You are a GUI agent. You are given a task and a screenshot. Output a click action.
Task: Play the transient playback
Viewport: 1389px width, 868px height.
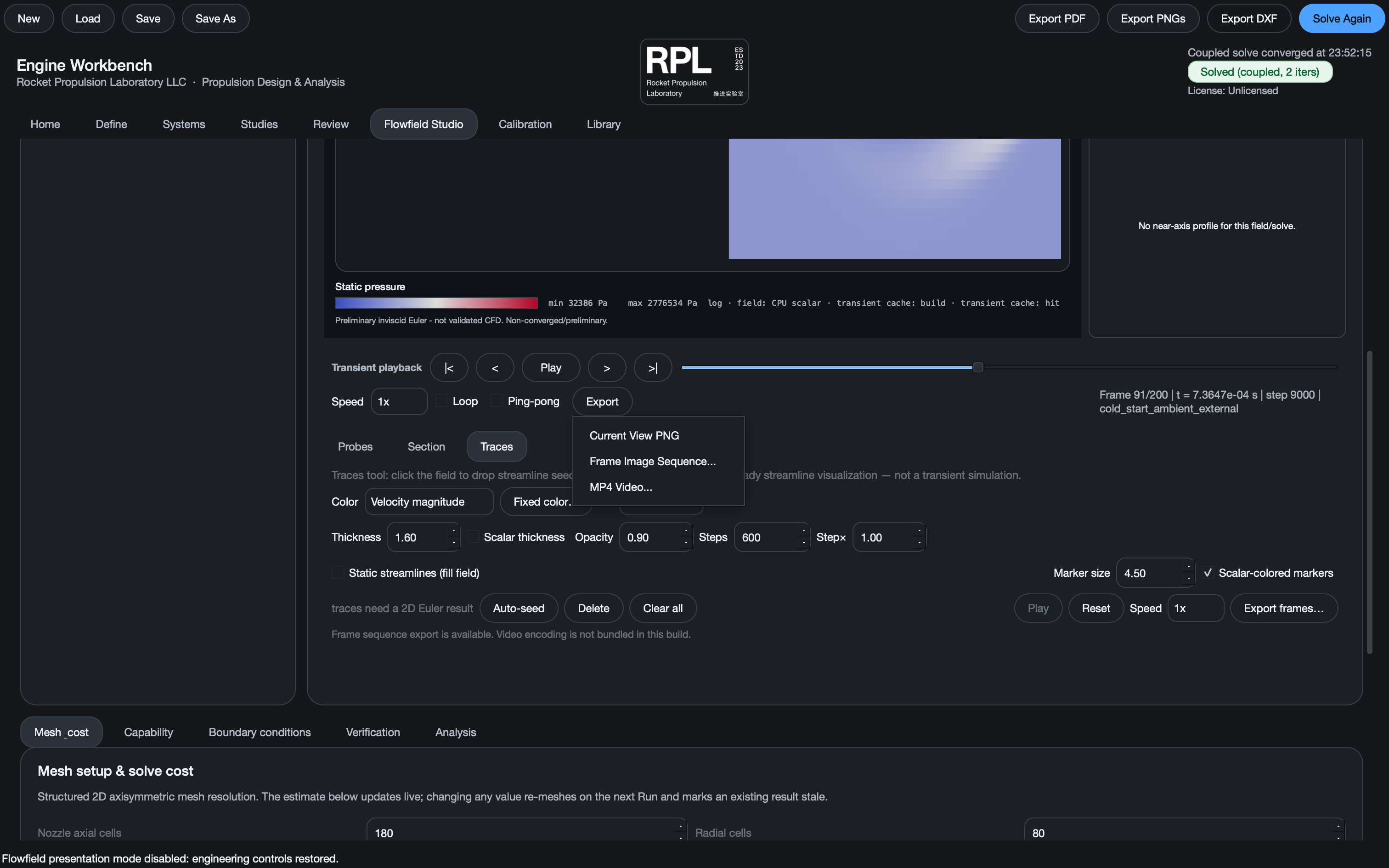550,367
